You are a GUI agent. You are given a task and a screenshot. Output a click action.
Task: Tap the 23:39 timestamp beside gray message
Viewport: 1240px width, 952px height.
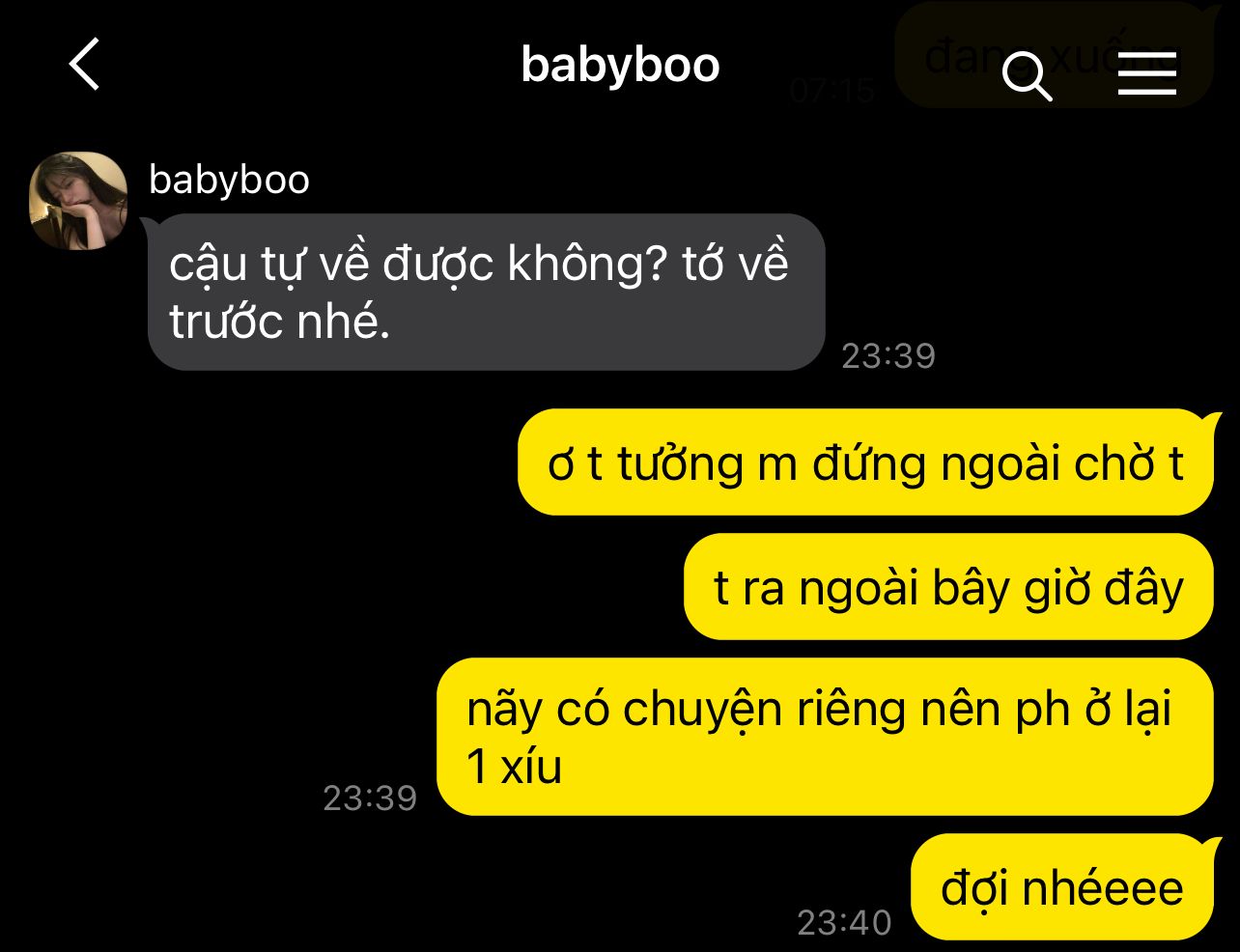click(888, 356)
